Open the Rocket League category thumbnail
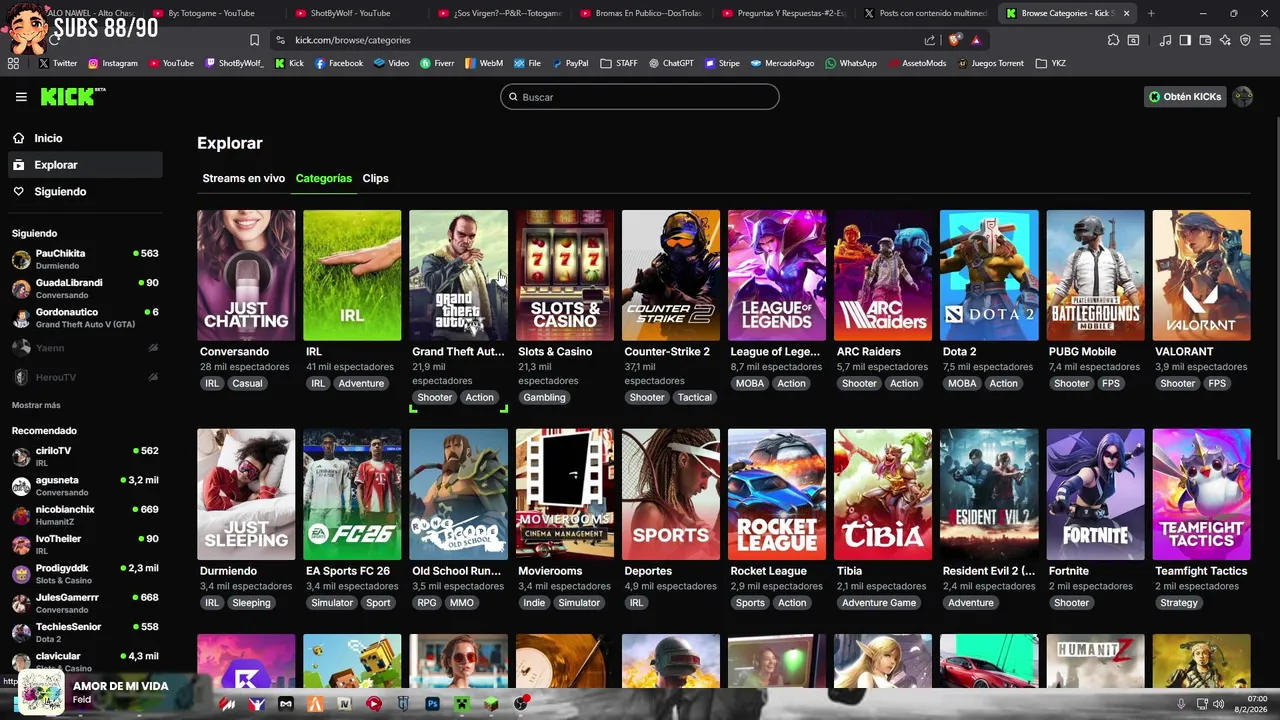This screenshot has height=720, width=1280. [x=777, y=494]
